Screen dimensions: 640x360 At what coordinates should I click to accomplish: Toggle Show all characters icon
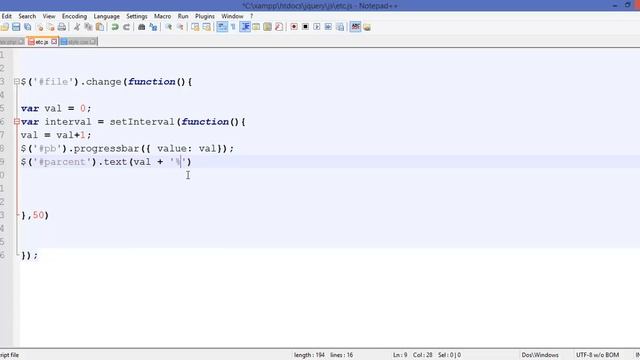[233, 27]
